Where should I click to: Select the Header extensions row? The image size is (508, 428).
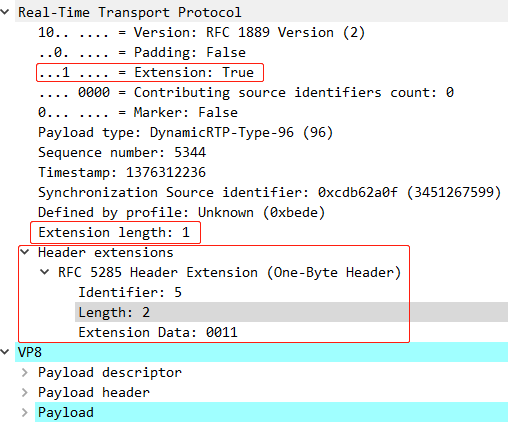(x=106, y=252)
